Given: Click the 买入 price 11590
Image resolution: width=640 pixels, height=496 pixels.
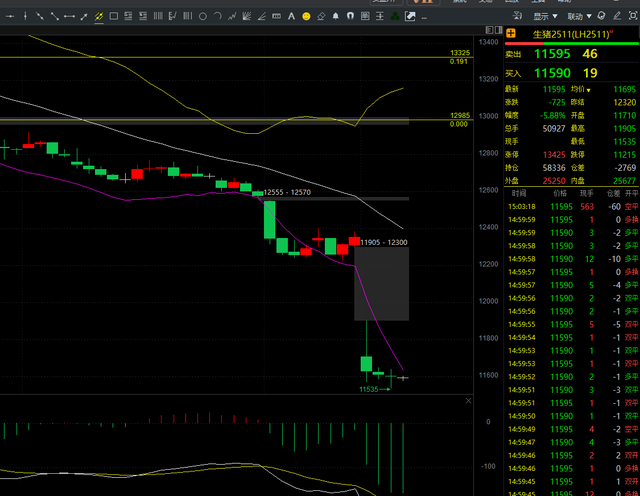Looking at the screenshot, I should pyautogui.click(x=552, y=73).
